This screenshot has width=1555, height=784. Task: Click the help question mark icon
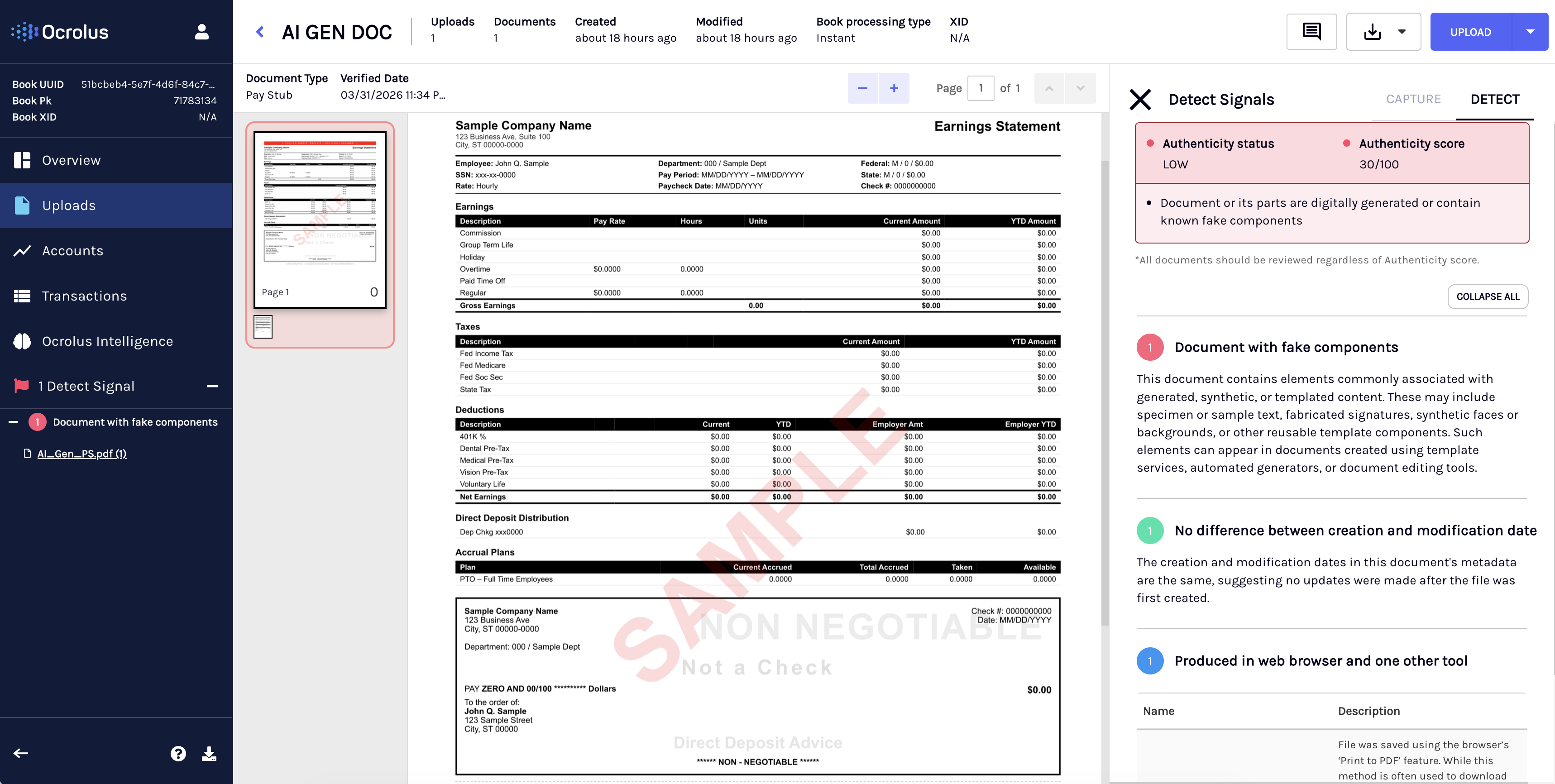tap(178, 753)
